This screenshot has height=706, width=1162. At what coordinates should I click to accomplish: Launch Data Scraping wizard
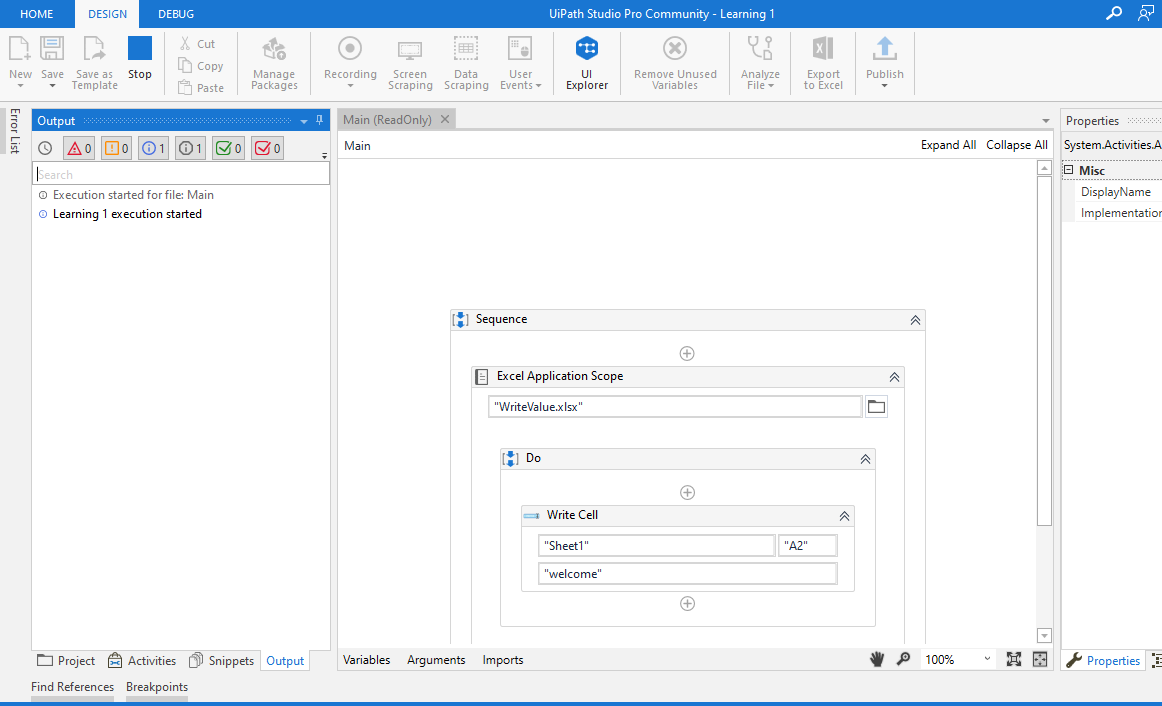pyautogui.click(x=466, y=63)
